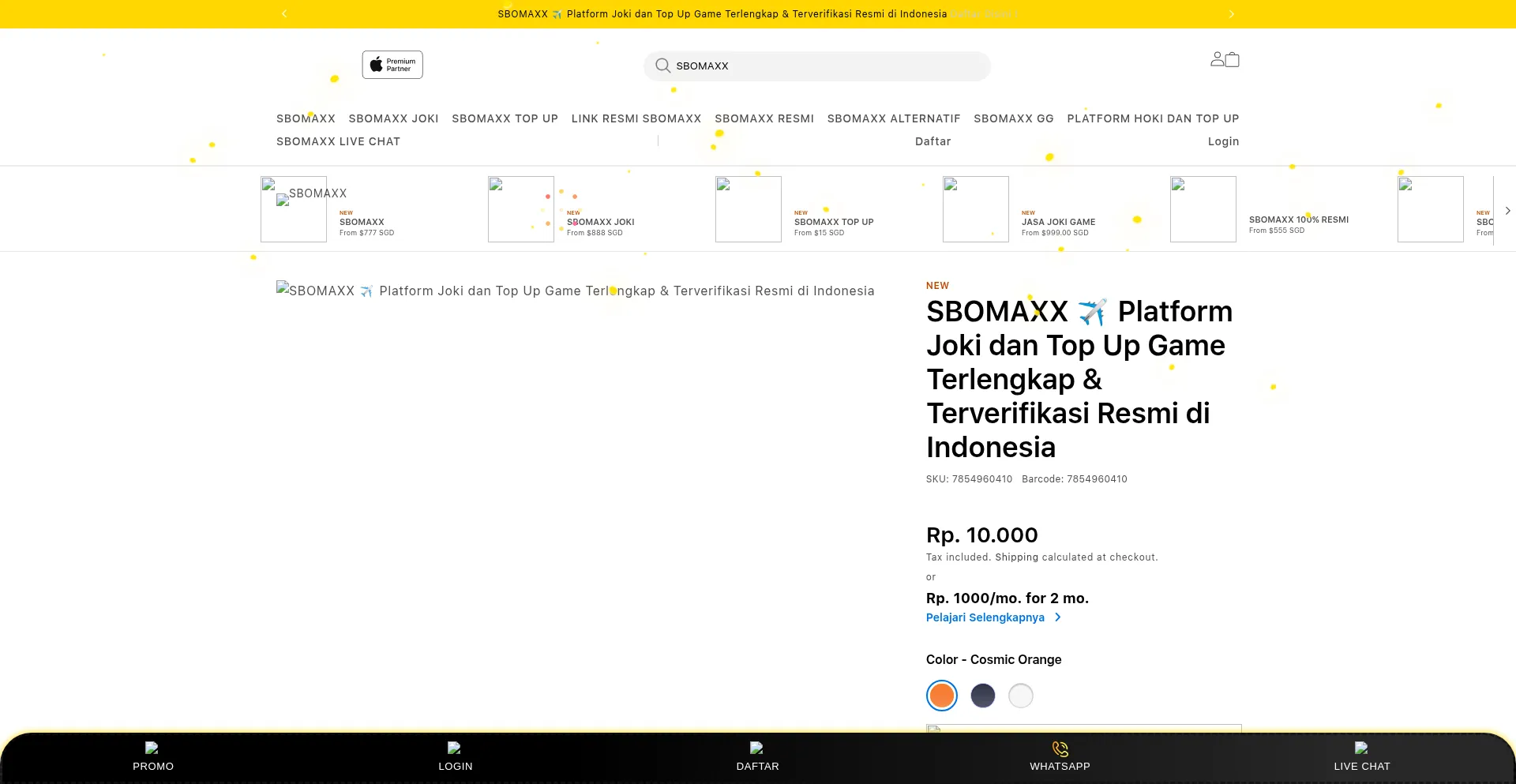
Task: Open the SBOMAXX 100% RESMI product thumbnail
Action: pos(1203,209)
